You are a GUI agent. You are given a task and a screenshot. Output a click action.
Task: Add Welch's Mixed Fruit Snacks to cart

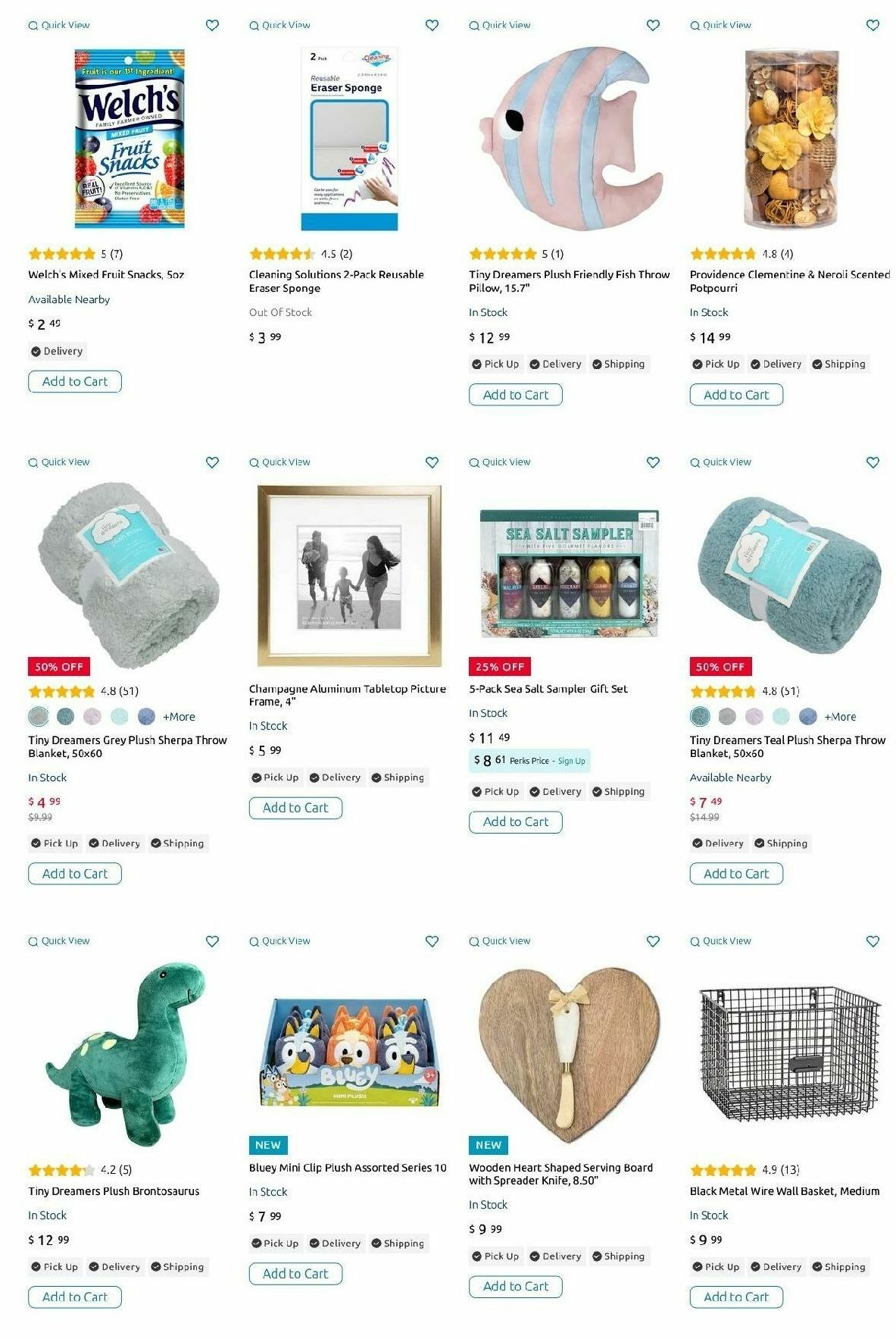(x=75, y=381)
